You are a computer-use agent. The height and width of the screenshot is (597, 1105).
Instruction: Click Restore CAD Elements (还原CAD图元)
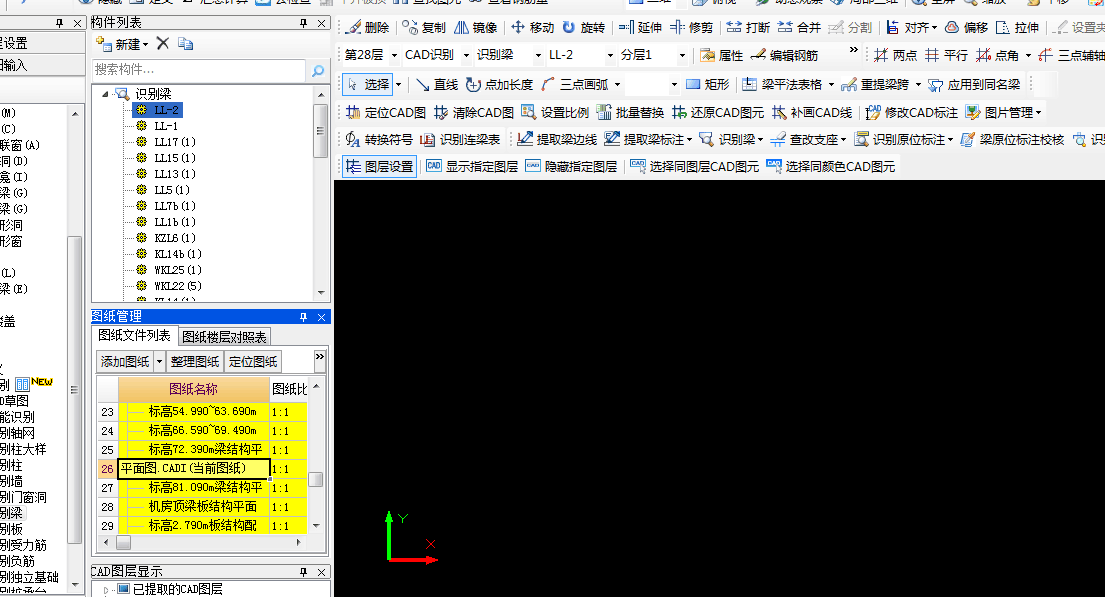717,113
